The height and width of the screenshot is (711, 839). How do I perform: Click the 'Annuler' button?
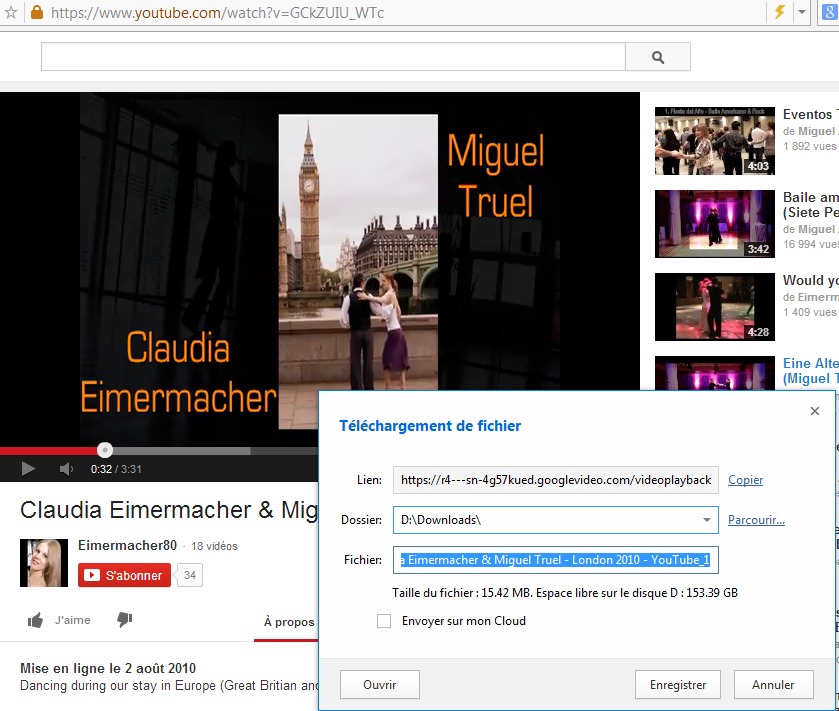pos(773,685)
